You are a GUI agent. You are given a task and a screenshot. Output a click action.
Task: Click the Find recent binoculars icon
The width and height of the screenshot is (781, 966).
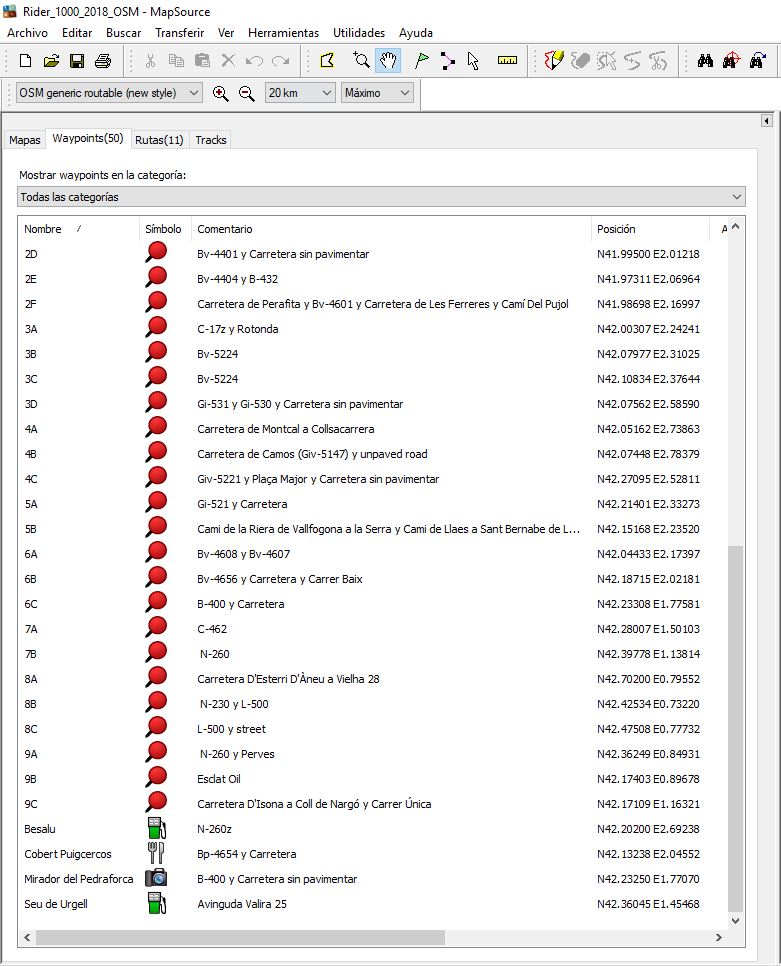coord(758,60)
